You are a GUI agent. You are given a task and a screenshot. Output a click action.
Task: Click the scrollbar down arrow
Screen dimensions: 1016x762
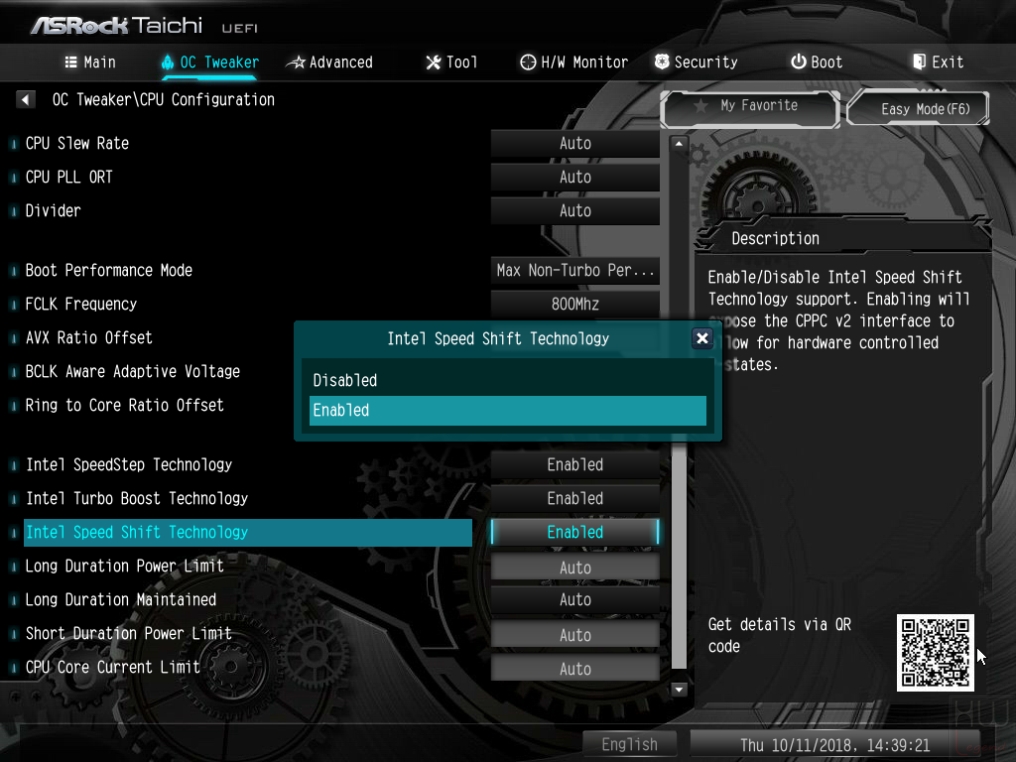coord(678,689)
